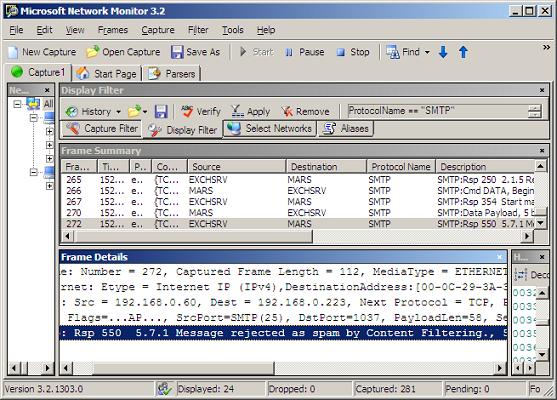Click the Save As floppy disk icon
The width and height of the screenshot is (557, 400).
[177, 52]
